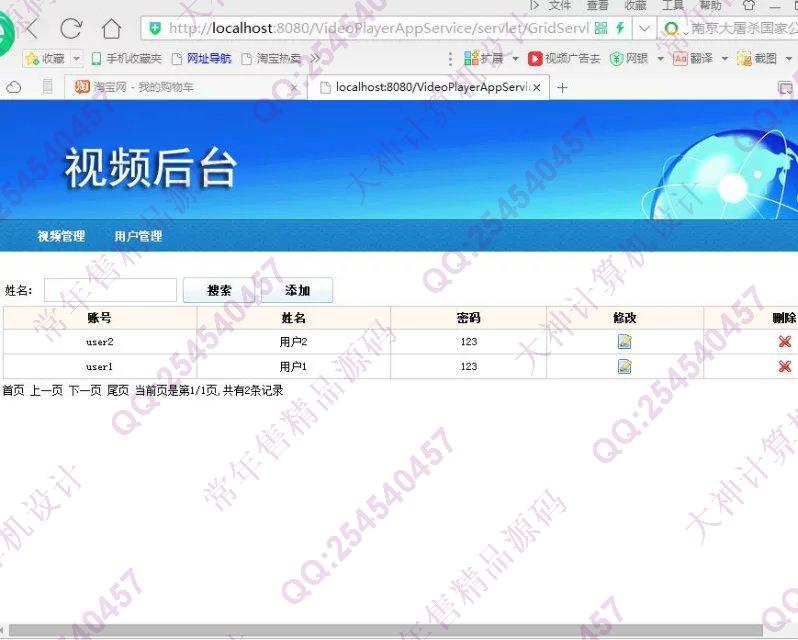The height and width of the screenshot is (640, 798).
Task: Click the 用户1 name cell
Action: coord(294,366)
